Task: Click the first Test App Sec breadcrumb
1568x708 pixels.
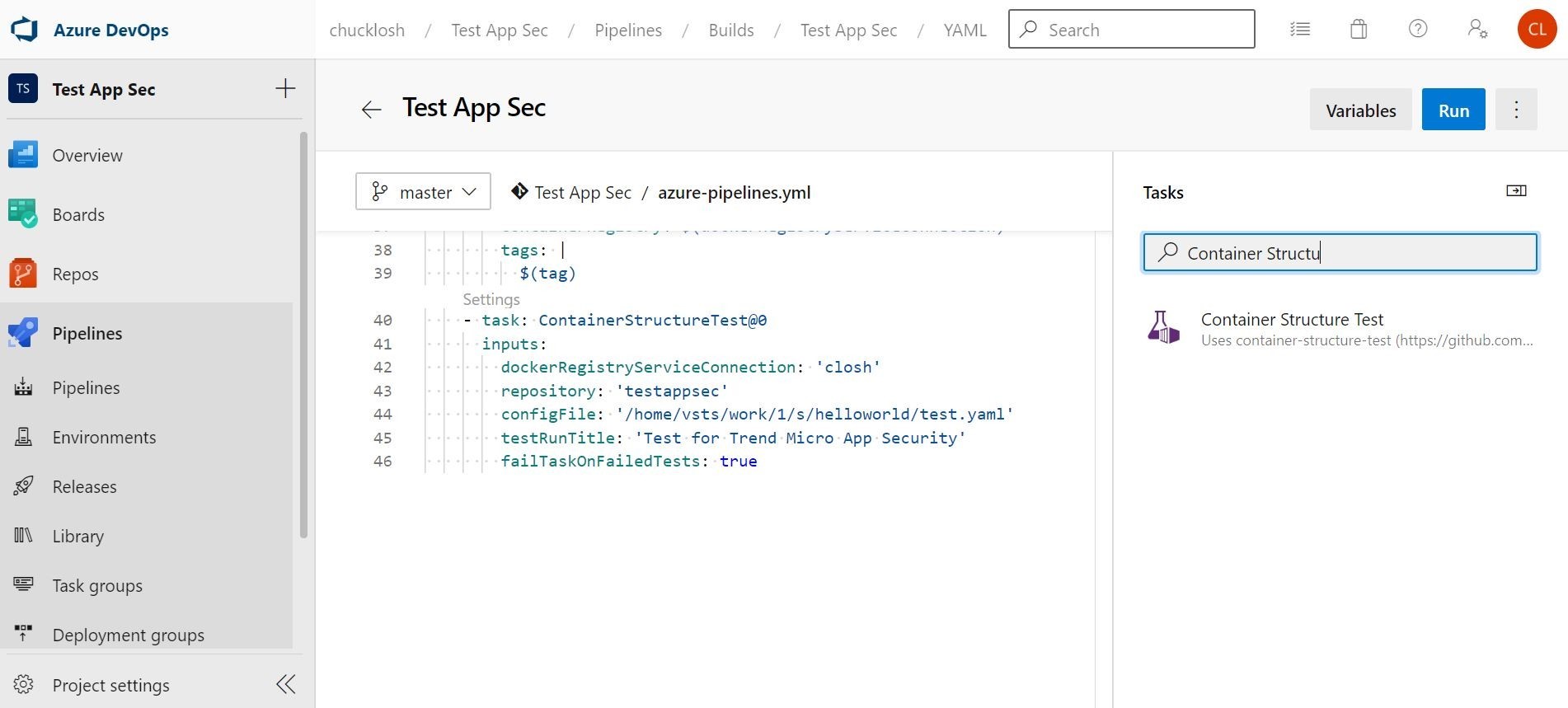Action: pos(500,30)
